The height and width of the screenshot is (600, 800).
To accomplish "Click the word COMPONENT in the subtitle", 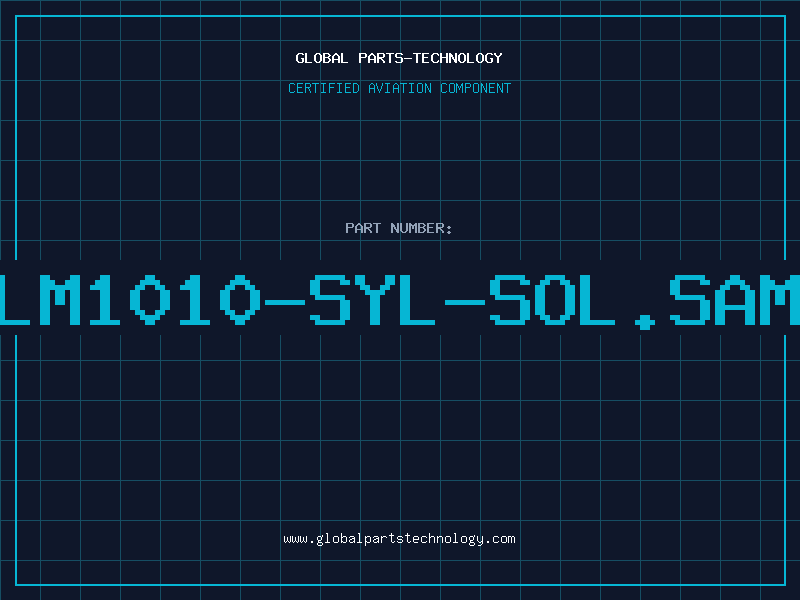I will click(476, 88).
